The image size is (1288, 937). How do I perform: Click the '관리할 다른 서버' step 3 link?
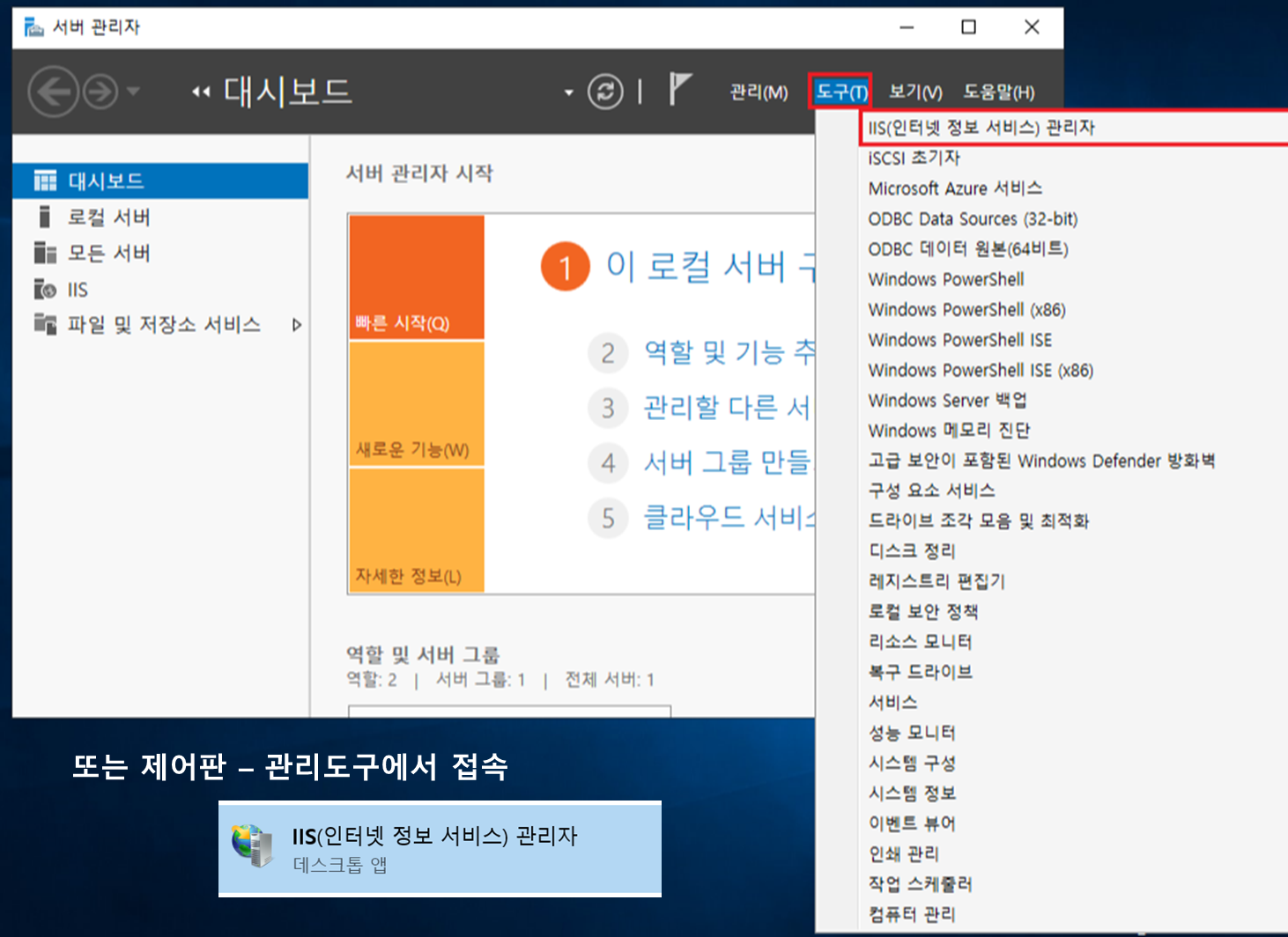pyautogui.click(x=726, y=408)
